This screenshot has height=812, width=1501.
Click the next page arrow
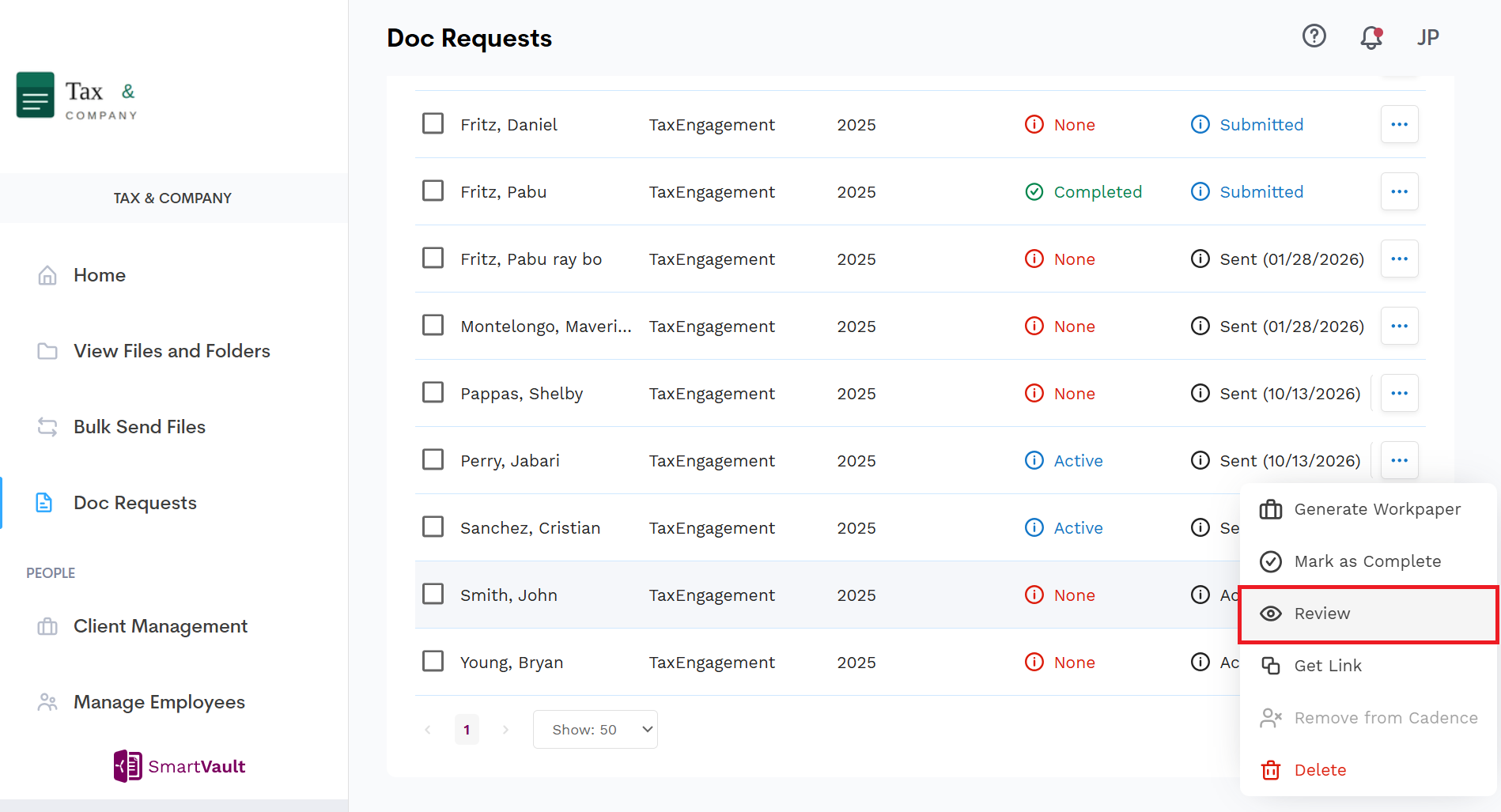point(505,730)
